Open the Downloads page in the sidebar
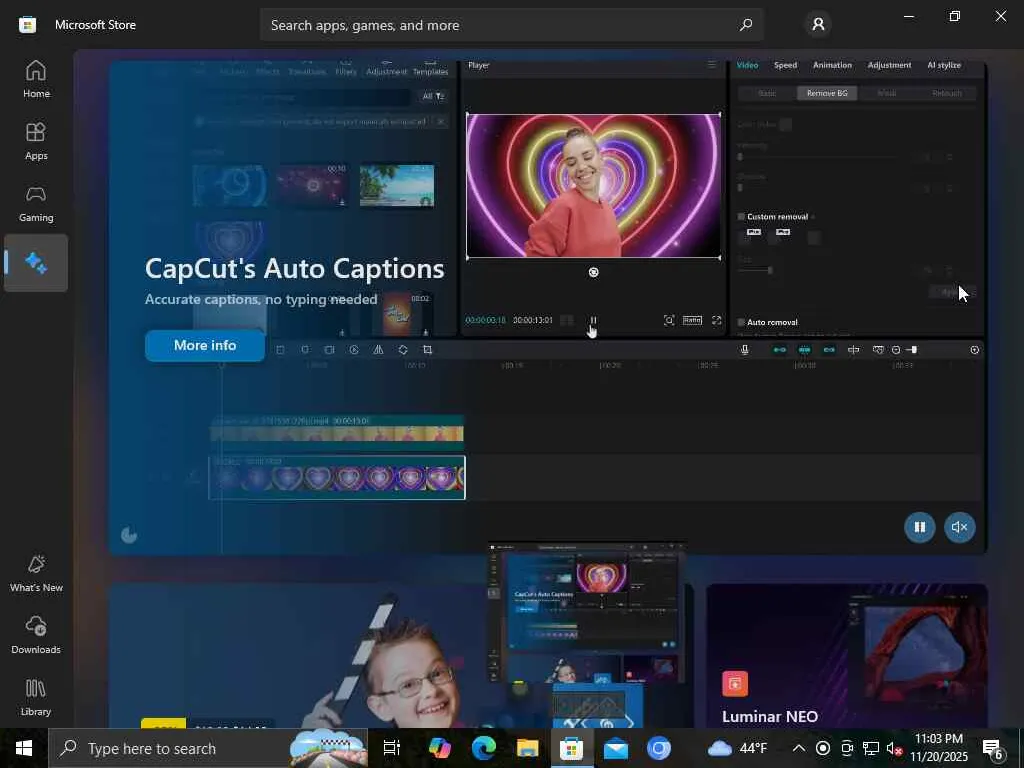The image size is (1024, 768). (36, 635)
